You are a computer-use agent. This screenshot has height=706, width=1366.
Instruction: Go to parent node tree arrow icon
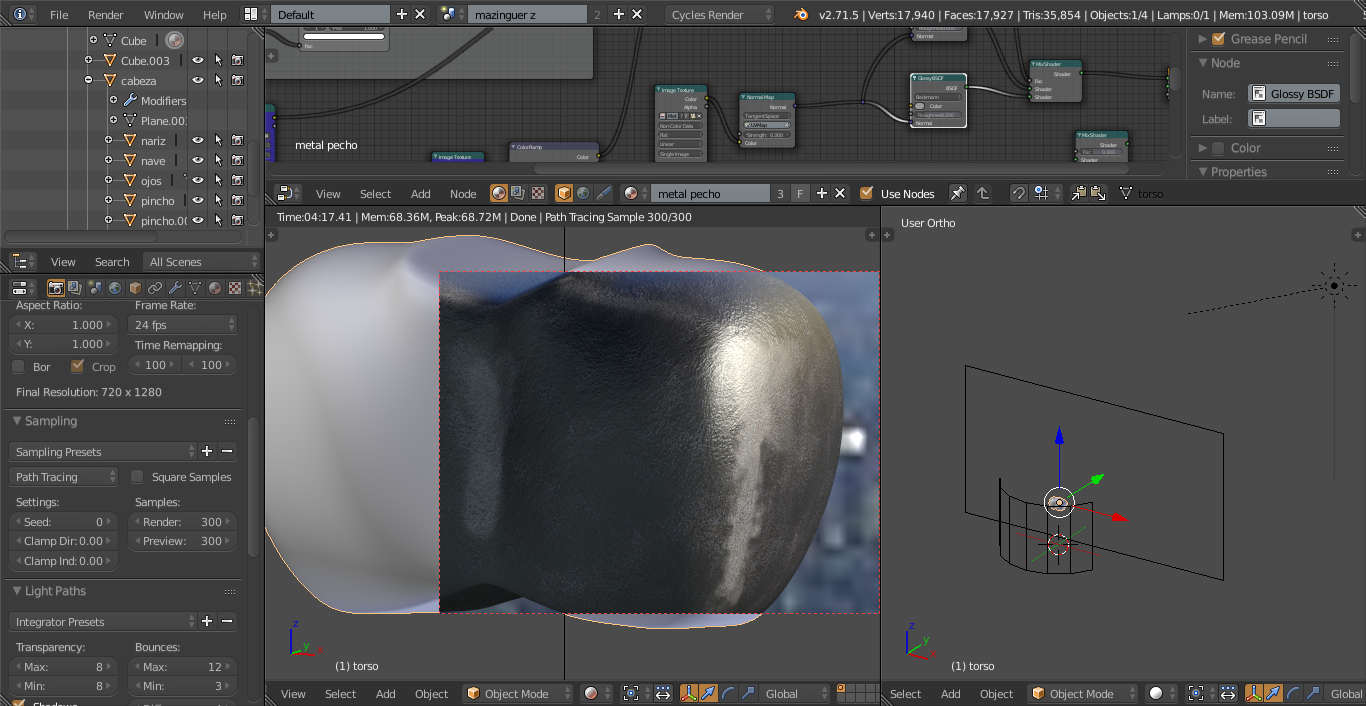coord(983,193)
